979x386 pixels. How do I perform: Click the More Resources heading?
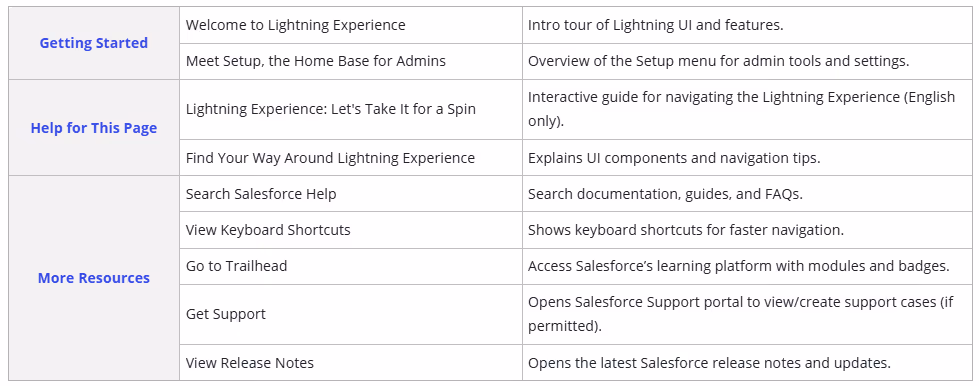(x=94, y=278)
